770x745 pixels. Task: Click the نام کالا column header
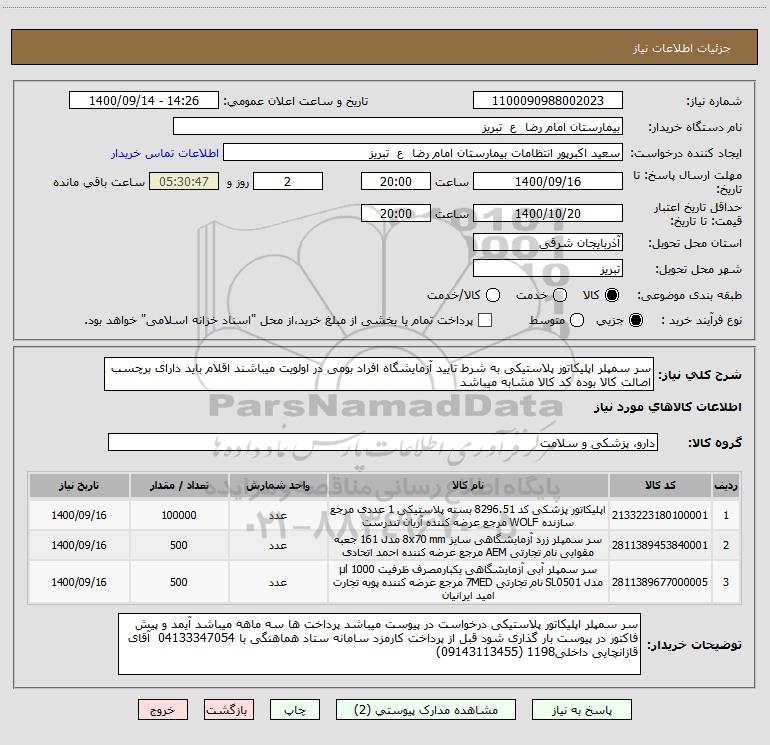click(468, 486)
